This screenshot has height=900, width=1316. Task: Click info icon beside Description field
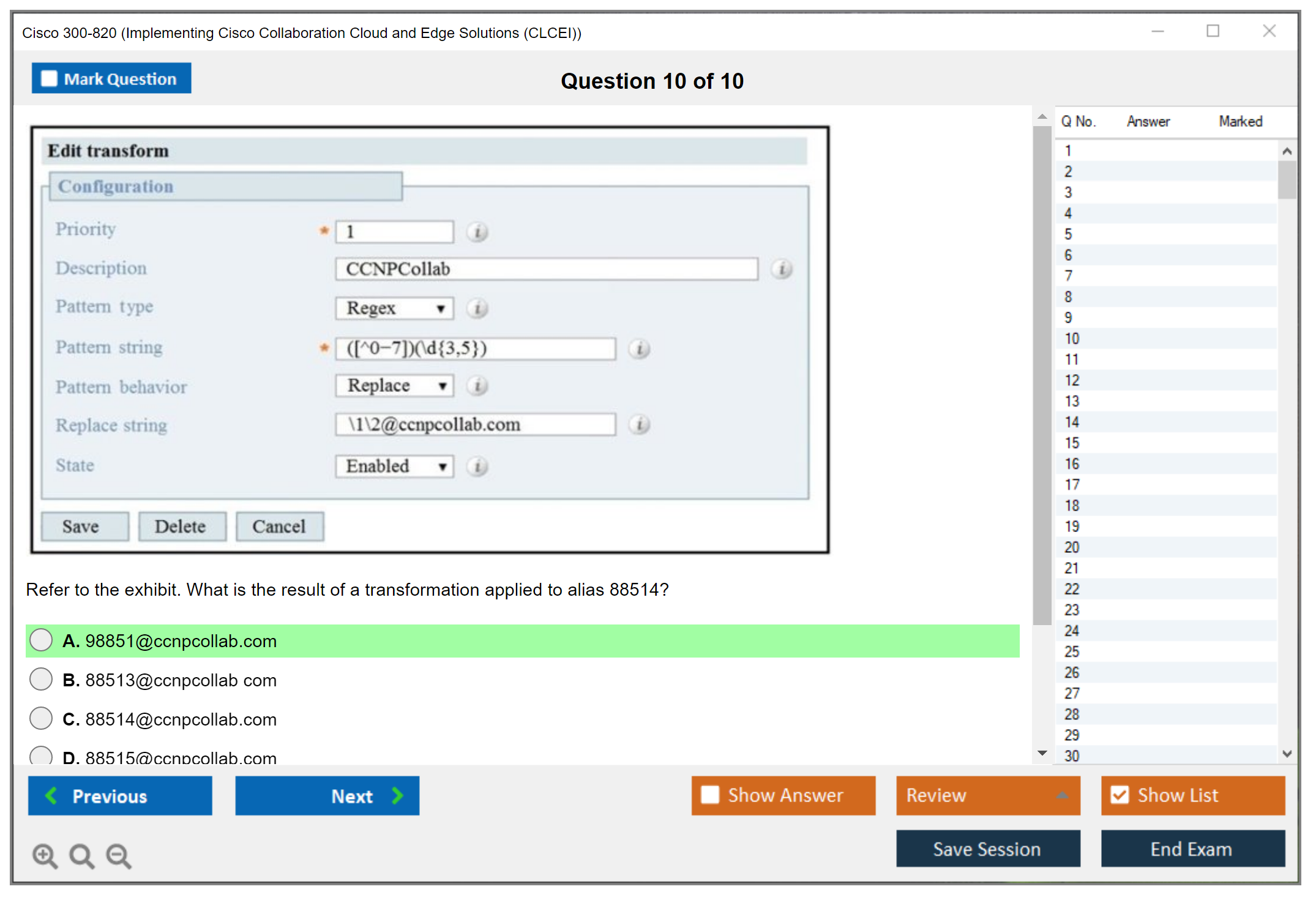pos(782,269)
